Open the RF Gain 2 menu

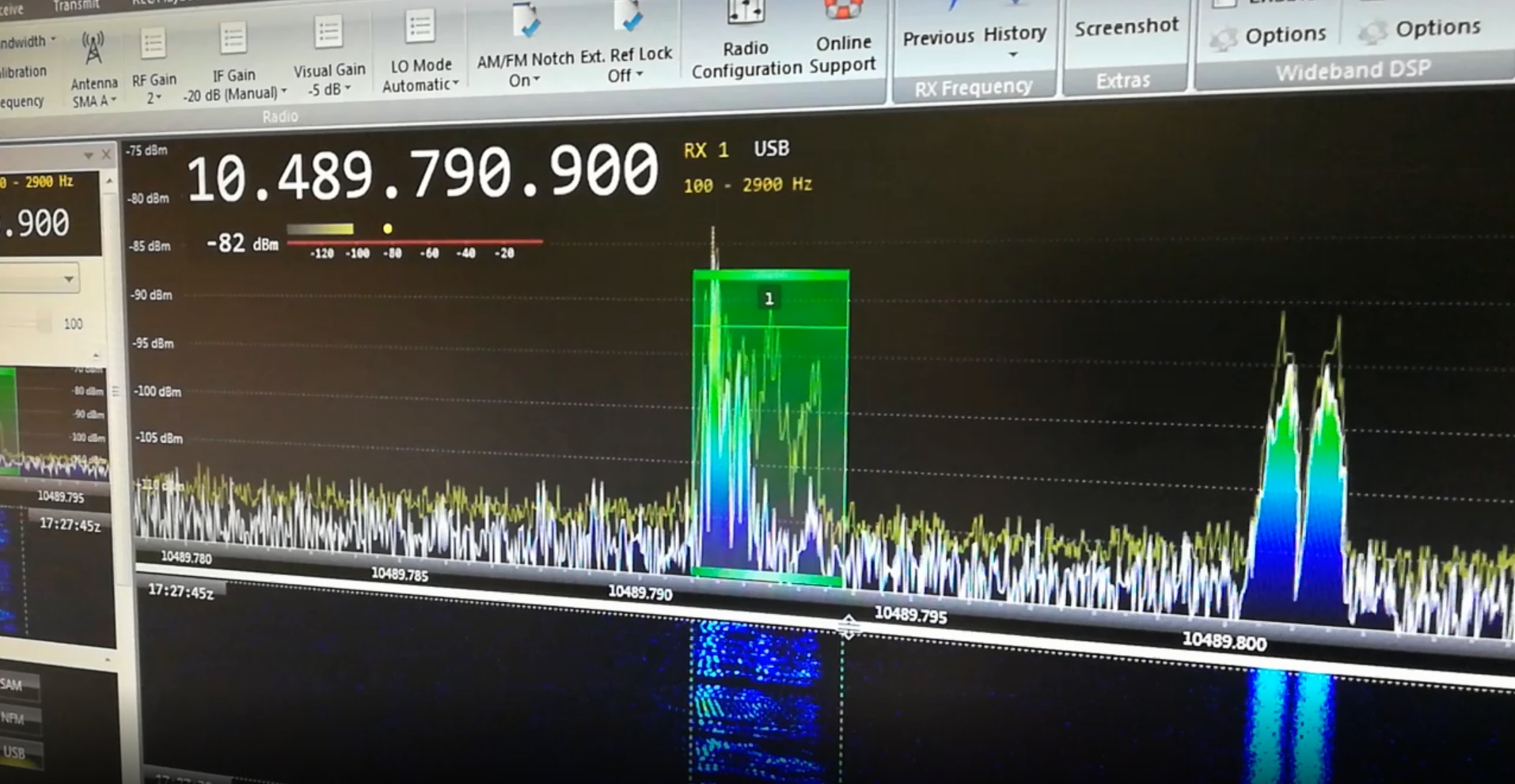pos(154,67)
